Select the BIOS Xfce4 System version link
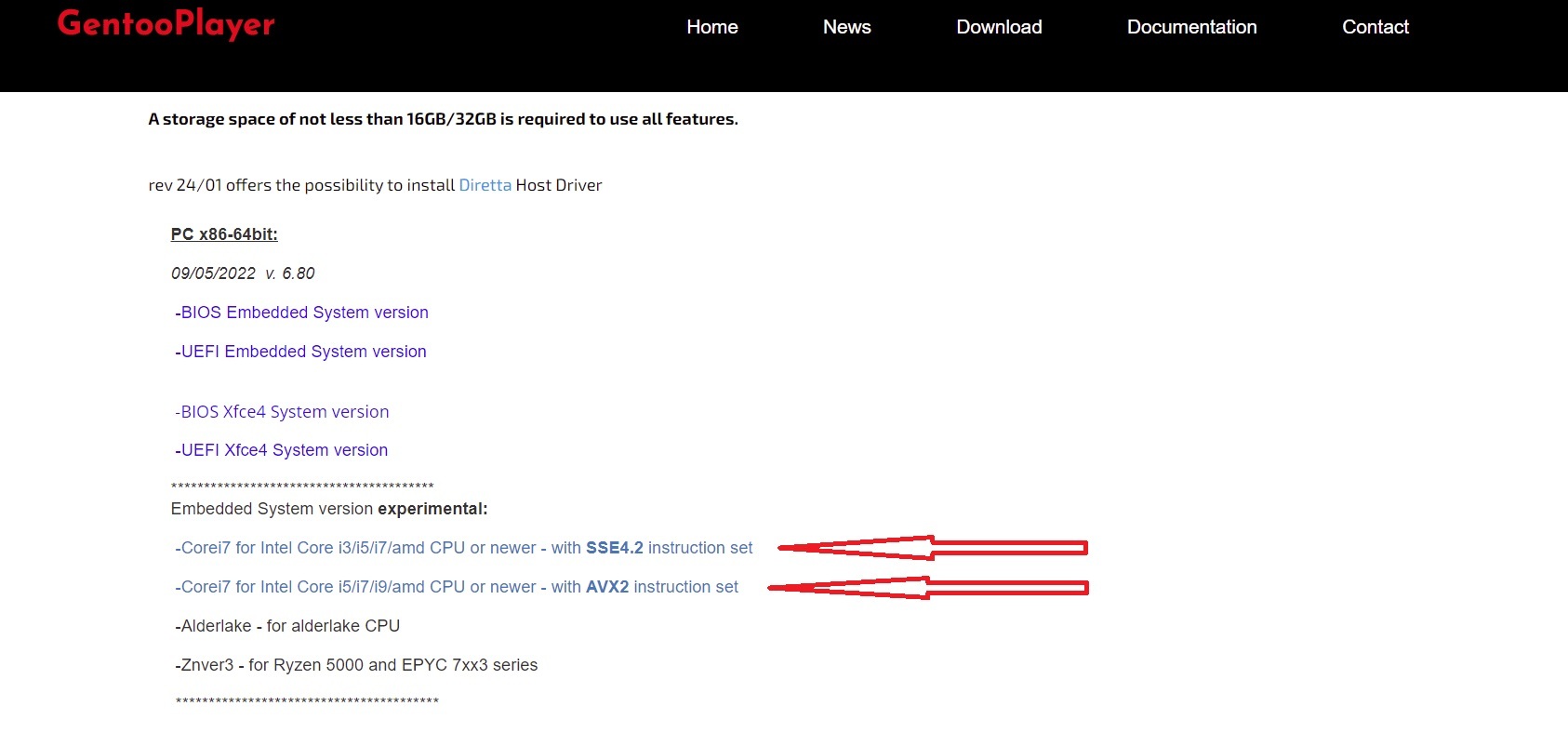 click(283, 412)
